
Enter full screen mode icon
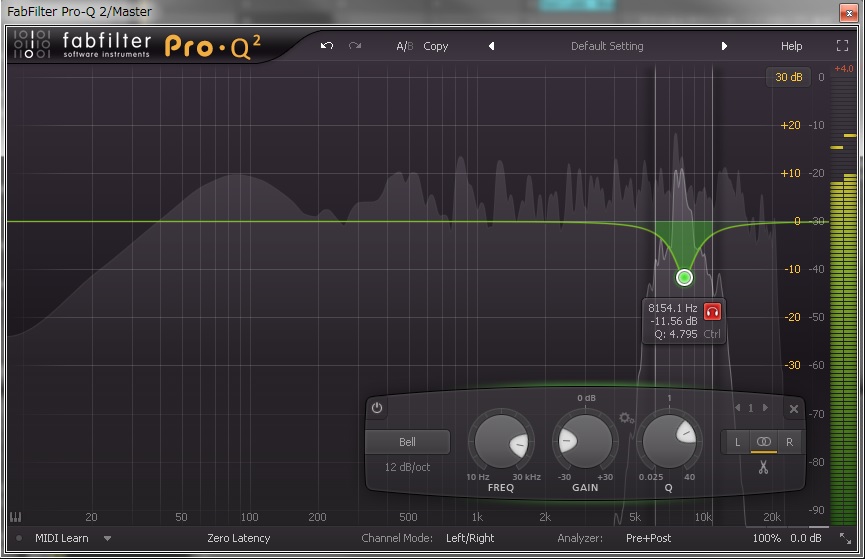(842, 46)
